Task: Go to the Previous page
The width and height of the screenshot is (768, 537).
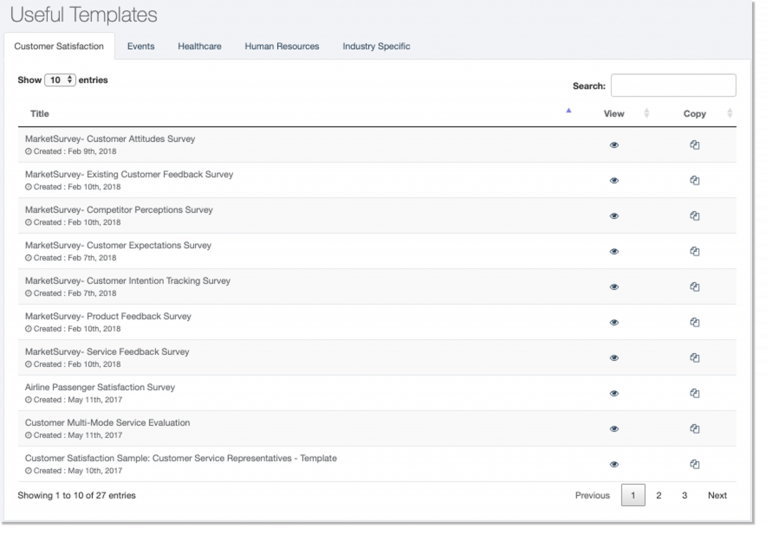Action: point(592,495)
